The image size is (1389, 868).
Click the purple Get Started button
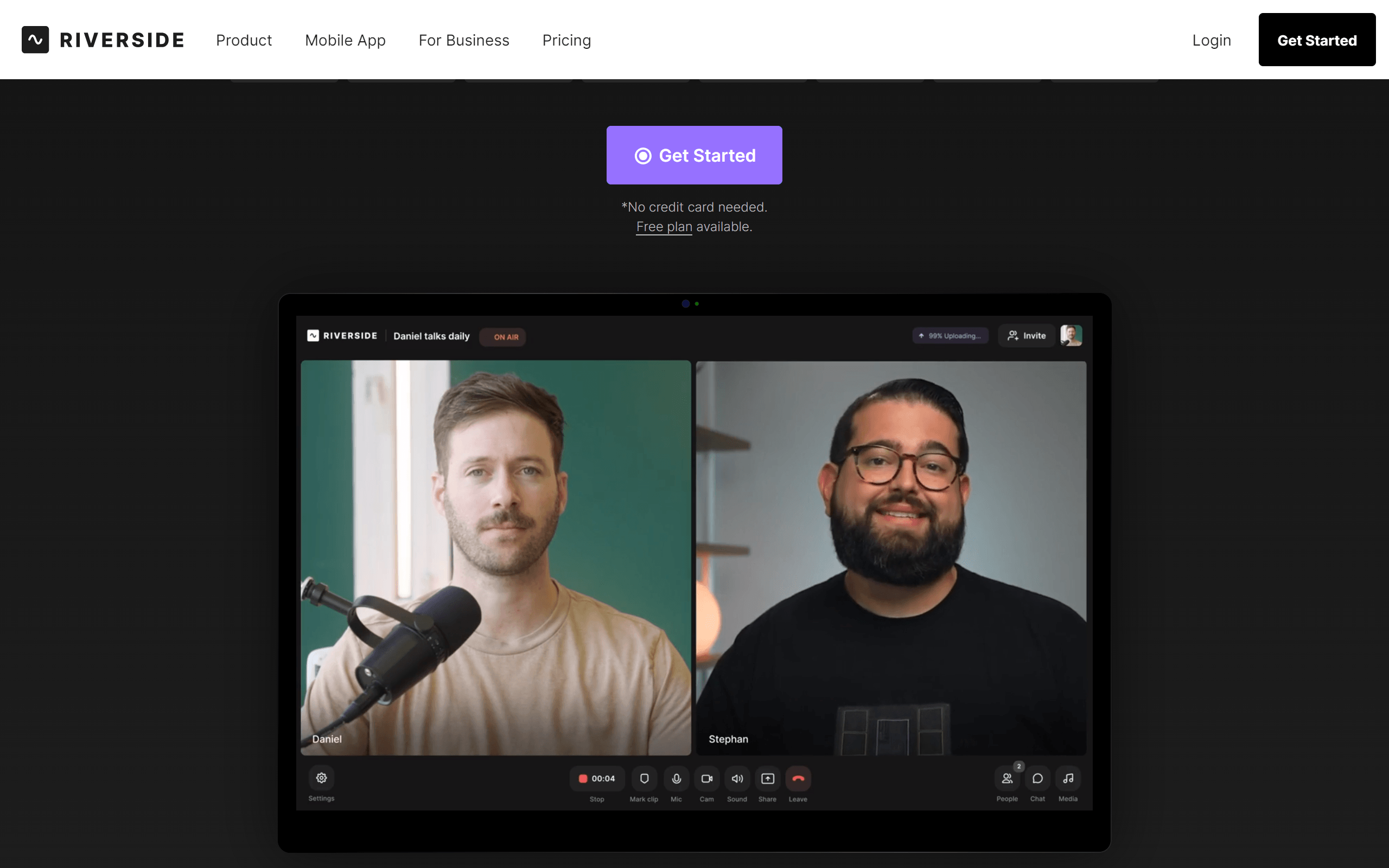[x=694, y=155]
